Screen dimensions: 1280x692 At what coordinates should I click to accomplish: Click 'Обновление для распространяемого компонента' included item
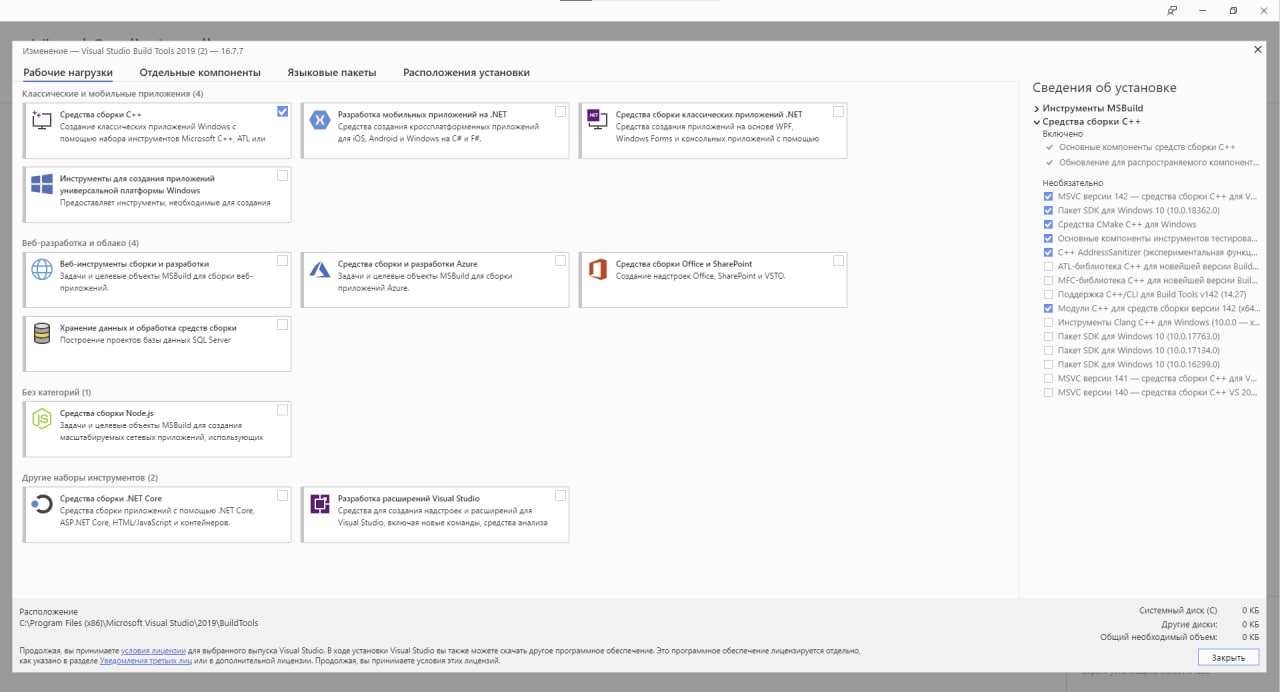pos(1158,162)
